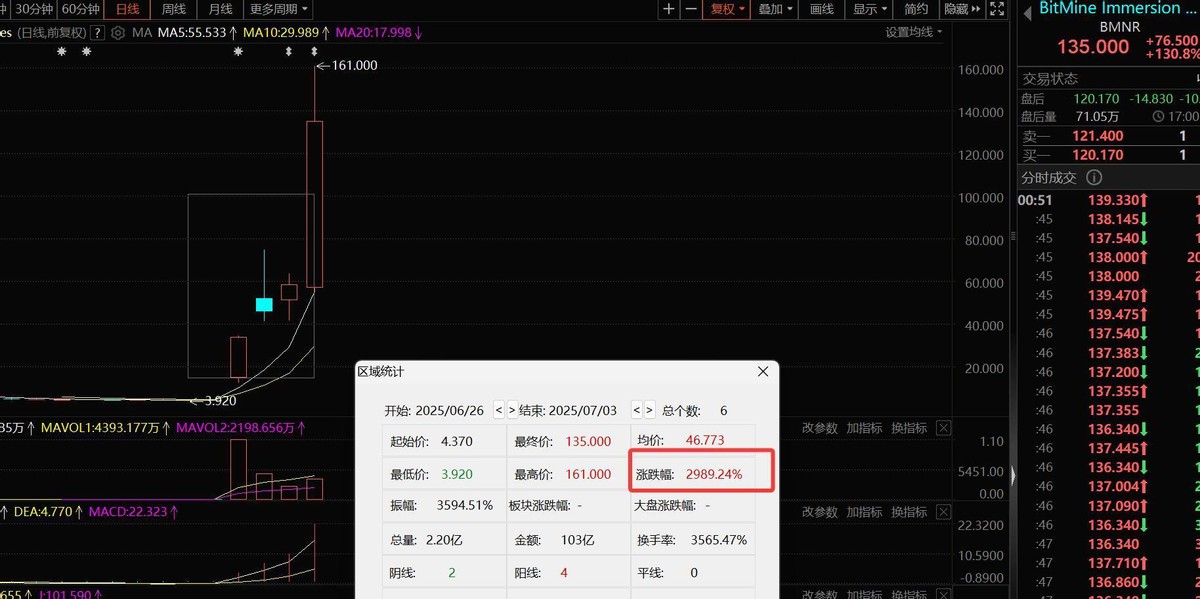Image resolution: width=1200 pixels, height=599 pixels.
Task: Click the tallest red candlestick
Action: click(x=314, y=204)
